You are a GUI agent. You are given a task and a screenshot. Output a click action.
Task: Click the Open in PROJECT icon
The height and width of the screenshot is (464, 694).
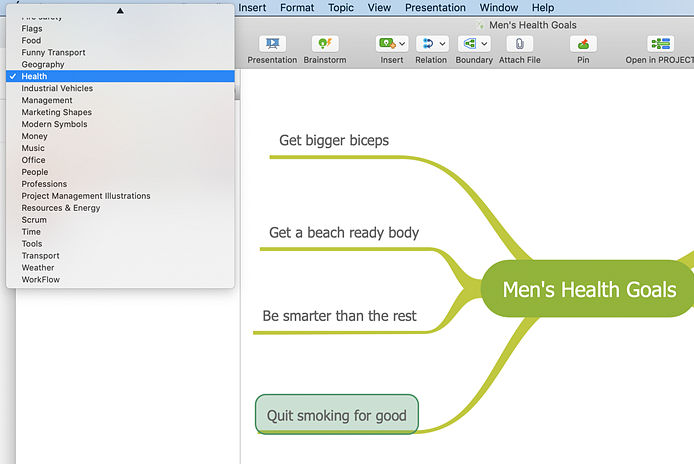click(x=660, y=44)
